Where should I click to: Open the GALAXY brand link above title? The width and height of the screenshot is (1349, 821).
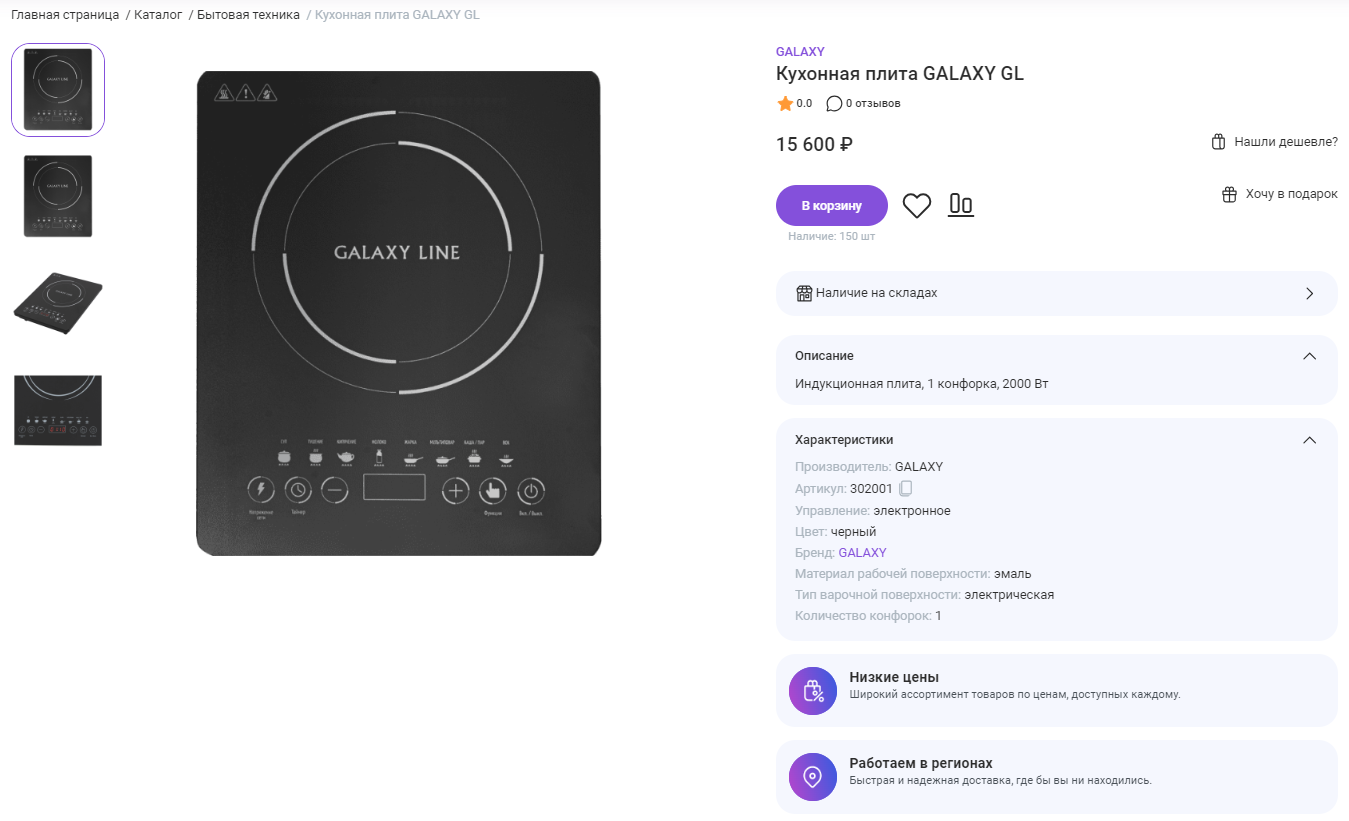[800, 52]
